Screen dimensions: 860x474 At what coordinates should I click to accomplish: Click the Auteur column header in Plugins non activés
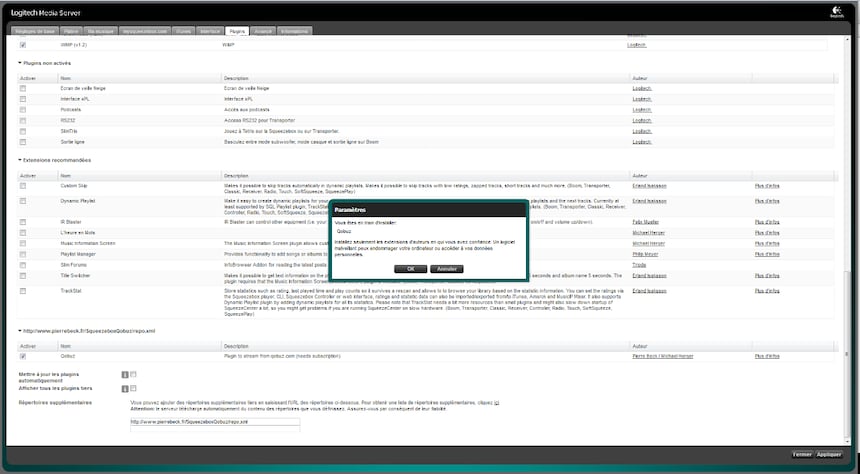691,79
